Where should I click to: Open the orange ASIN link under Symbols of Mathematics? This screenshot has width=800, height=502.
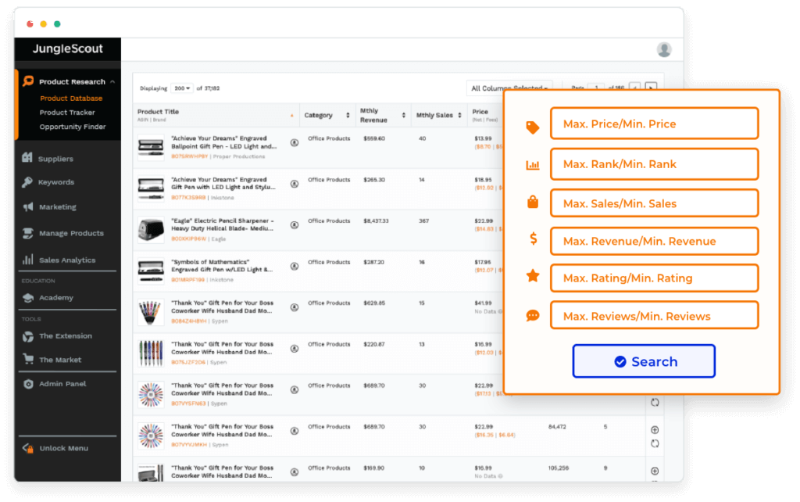click(188, 280)
